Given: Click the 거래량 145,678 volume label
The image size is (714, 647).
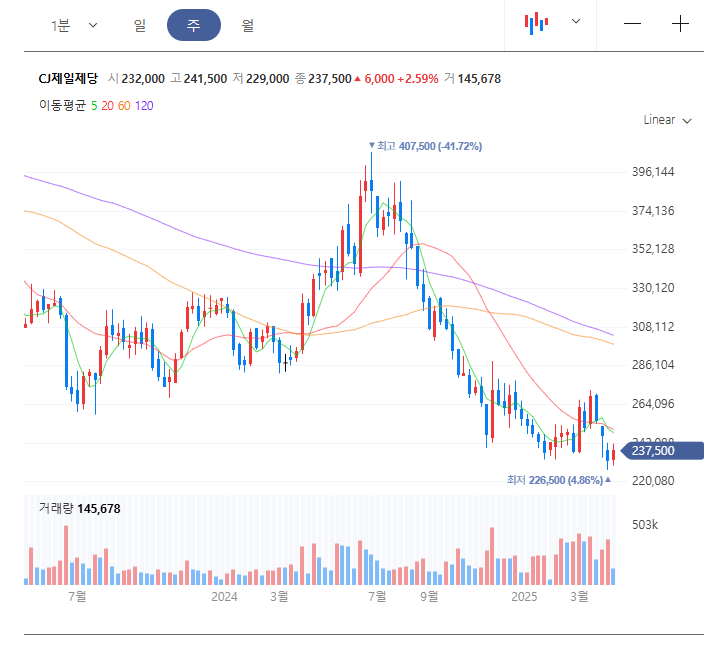Looking at the screenshot, I should pyautogui.click(x=80, y=509).
